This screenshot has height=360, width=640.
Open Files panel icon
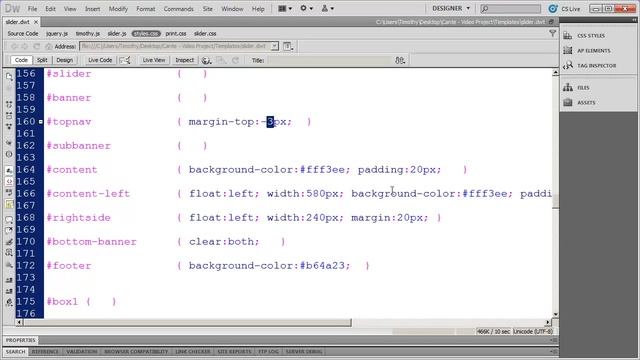coord(568,87)
